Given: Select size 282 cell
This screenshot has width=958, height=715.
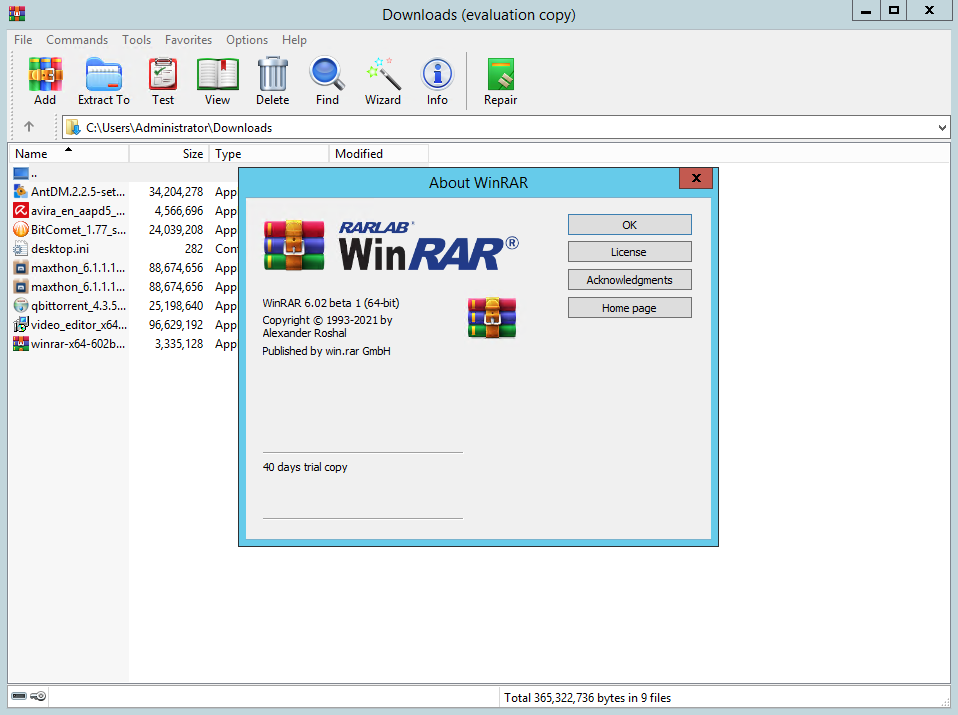Looking at the screenshot, I should pyautogui.click(x=194, y=249).
